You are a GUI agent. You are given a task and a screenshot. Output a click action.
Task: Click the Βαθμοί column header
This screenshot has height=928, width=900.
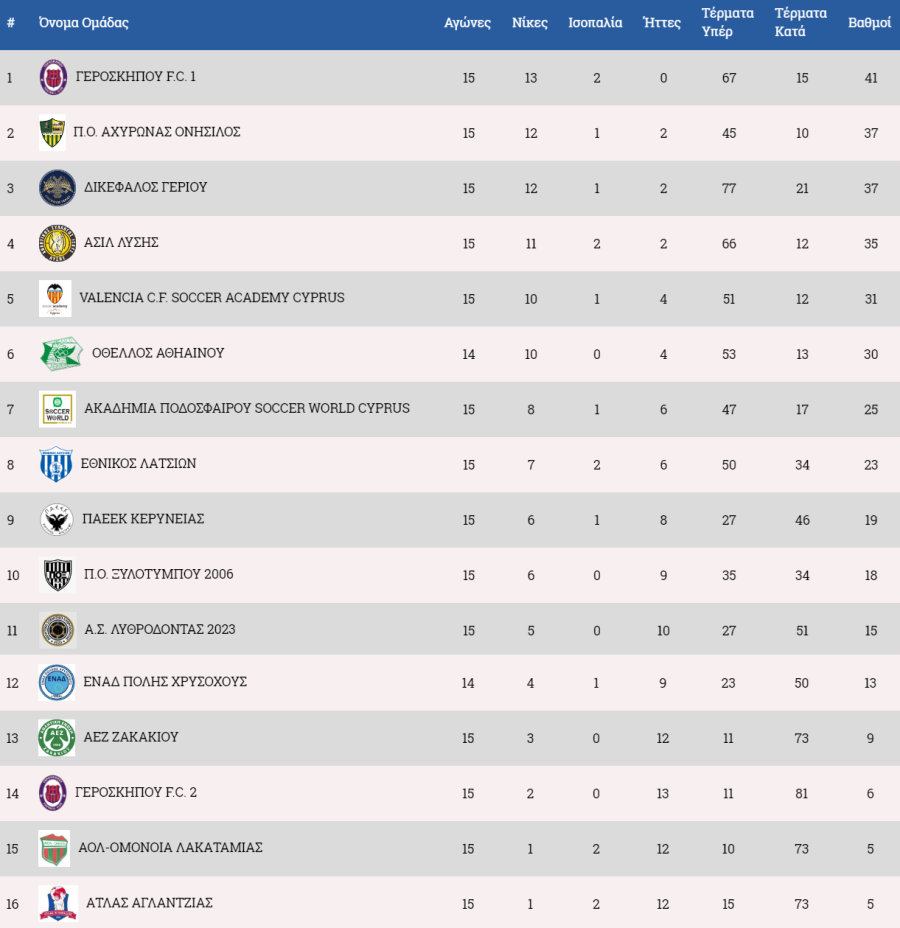point(869,22)
